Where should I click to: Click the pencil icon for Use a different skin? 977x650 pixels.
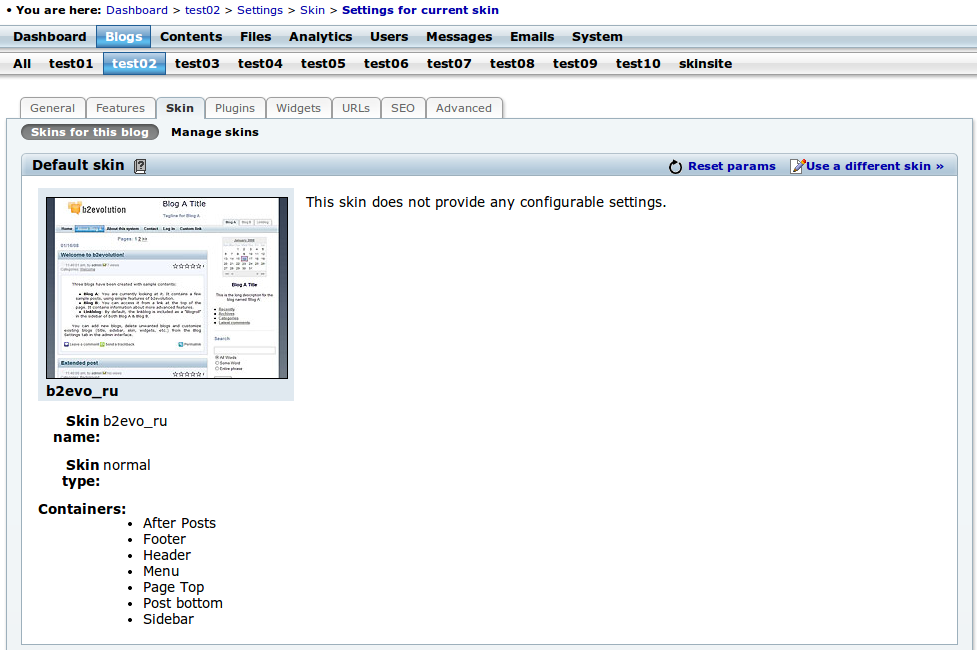click(x=798, y=166)
